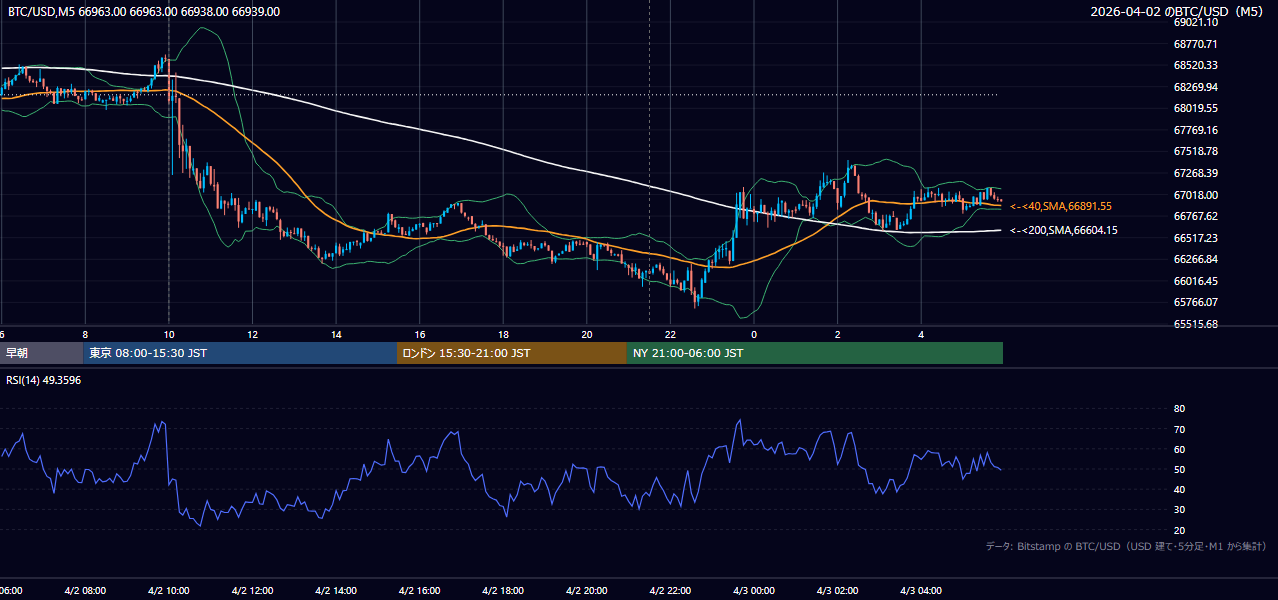Click price axis label 66266.84

pyautogui.click(x=1196, y=259)
